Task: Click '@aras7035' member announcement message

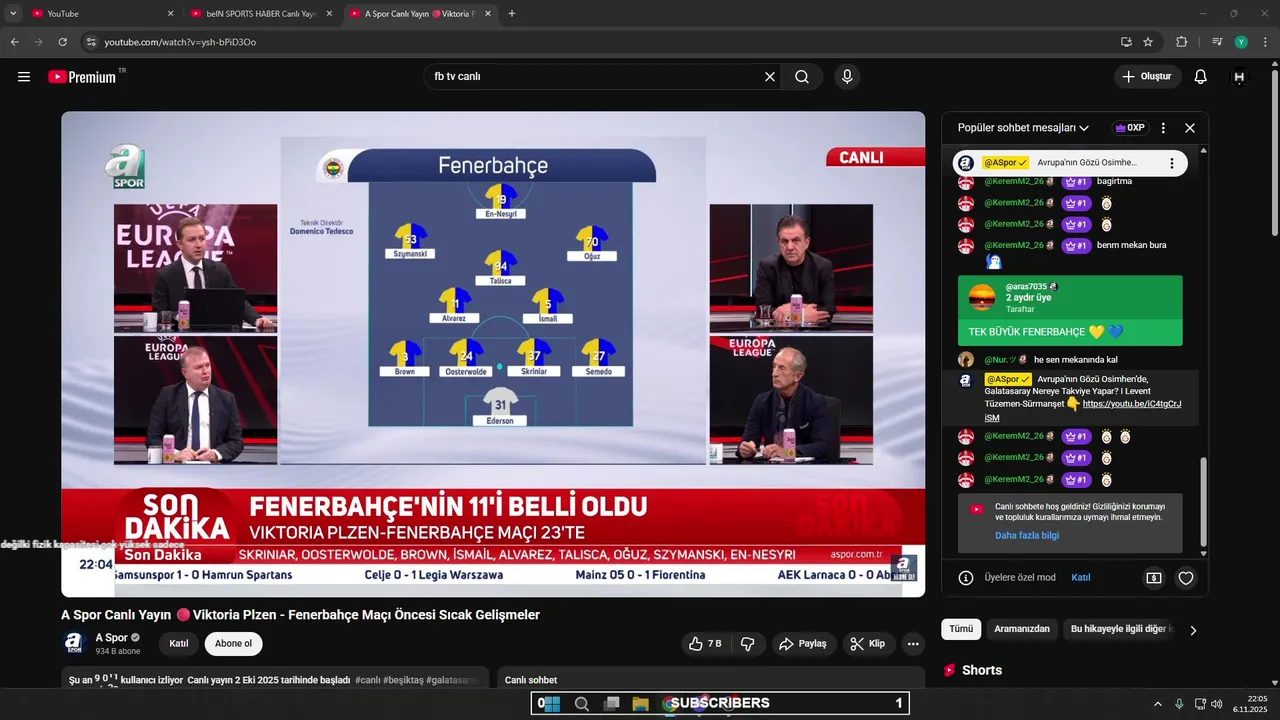Action: [1070, 310]
